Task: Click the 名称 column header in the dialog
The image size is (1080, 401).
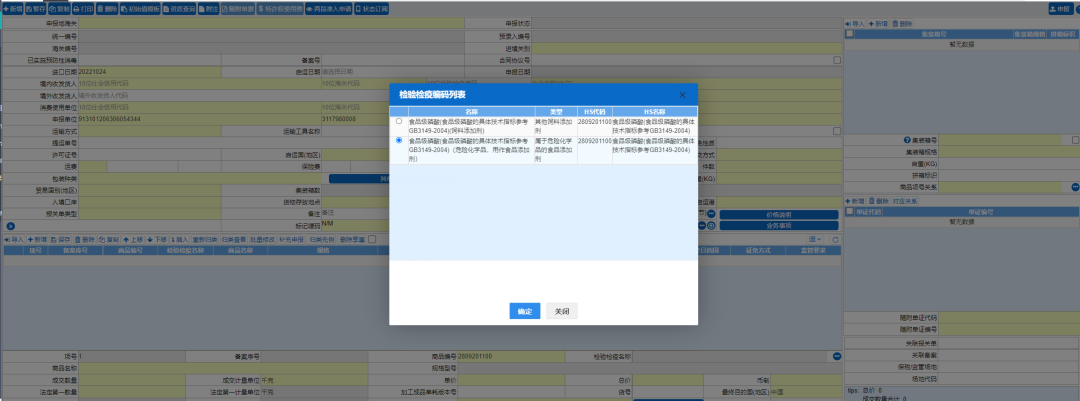Action: tap(471, 110)
